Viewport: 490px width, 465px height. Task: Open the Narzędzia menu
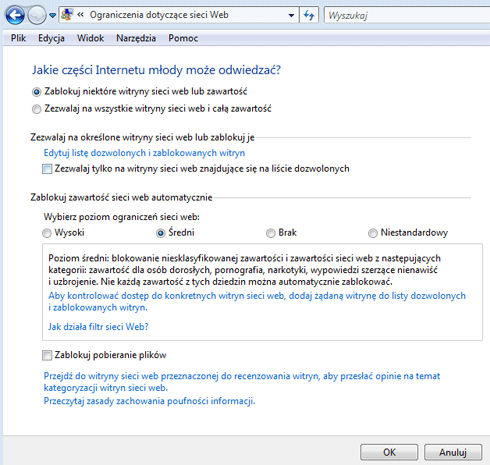coord(136,38)
